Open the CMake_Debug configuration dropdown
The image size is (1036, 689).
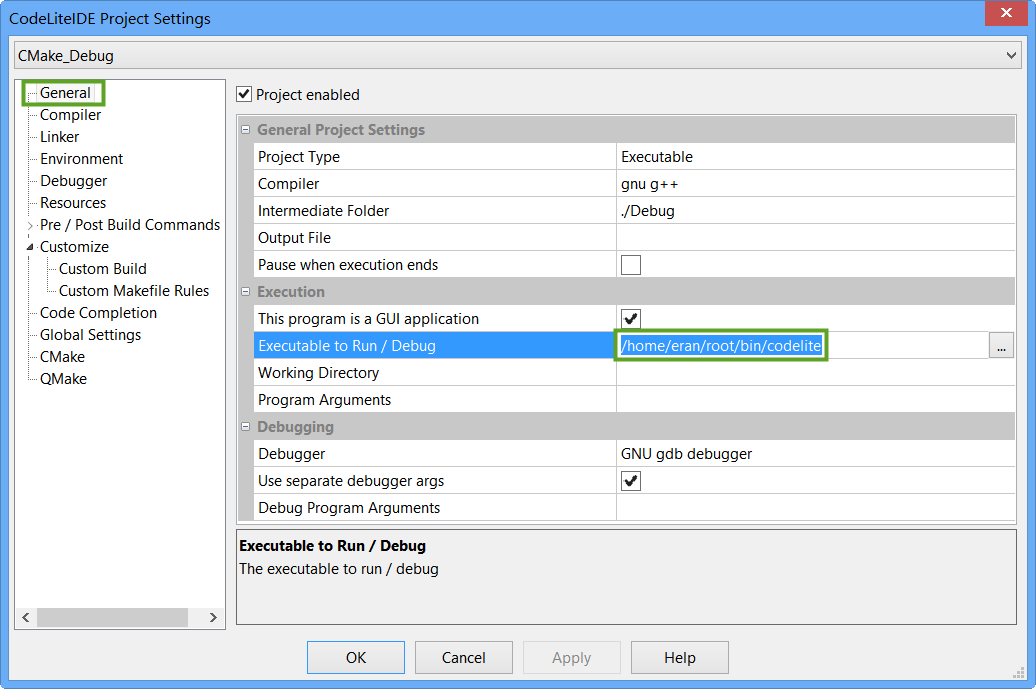pos(517,55)
